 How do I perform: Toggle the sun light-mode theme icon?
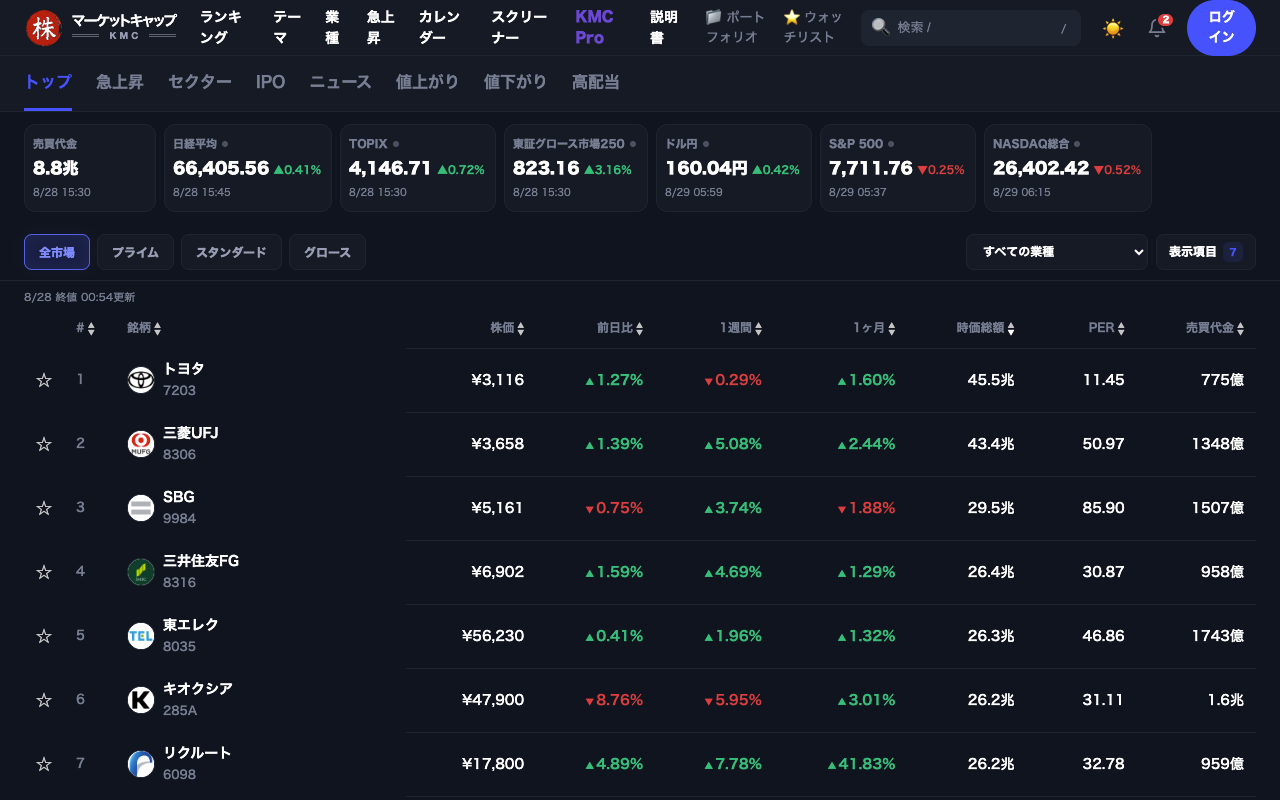(1113, 28)
